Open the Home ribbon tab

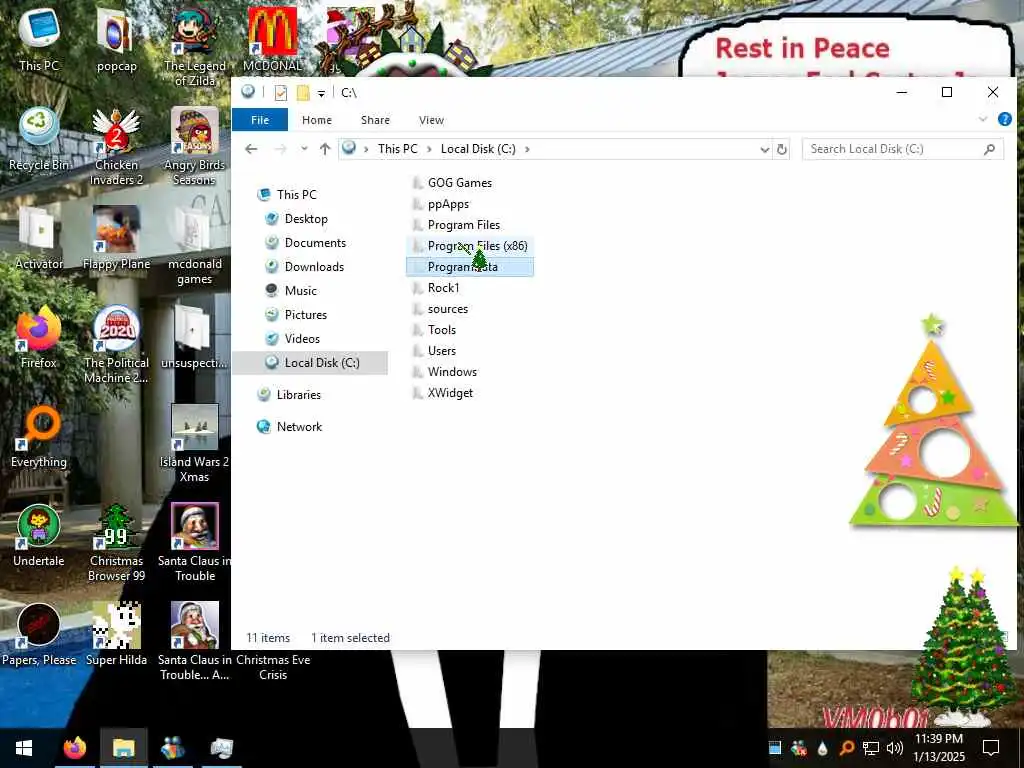tap(317, 120)
